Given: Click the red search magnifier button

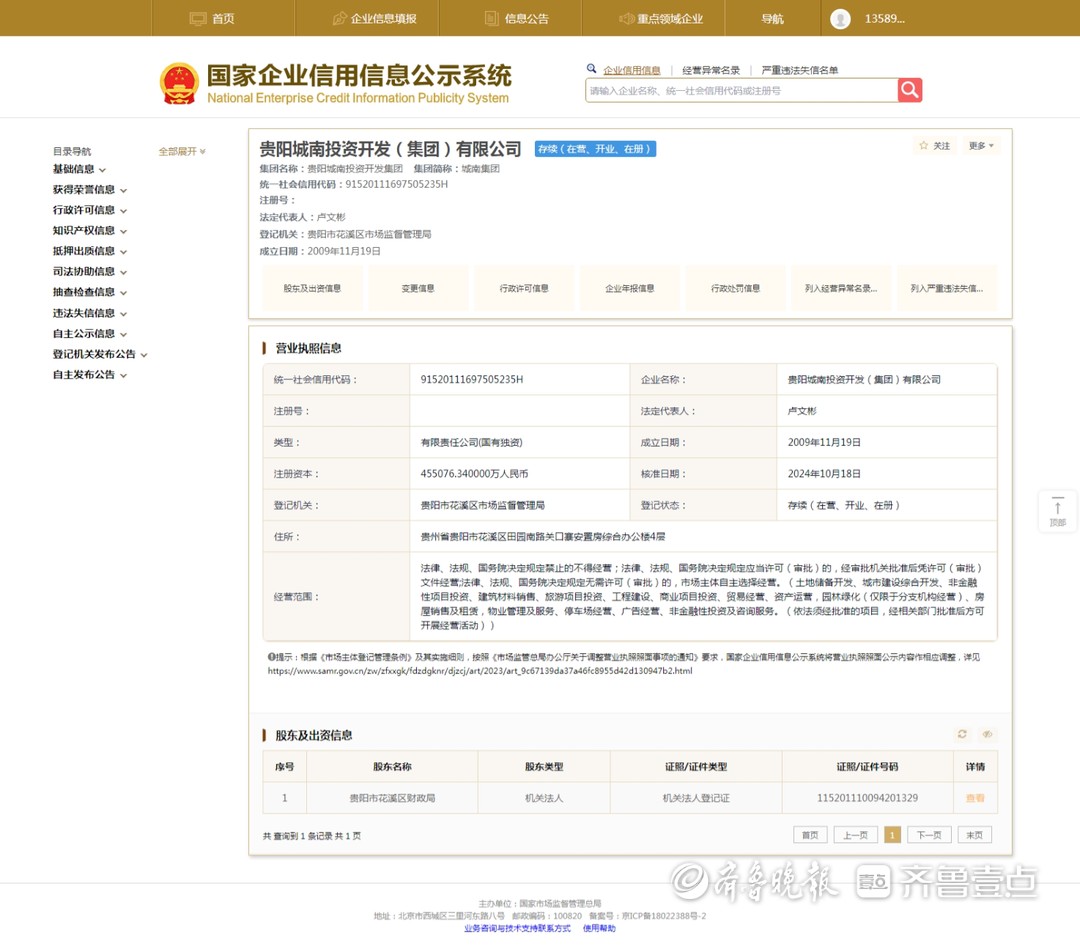Looking at the screenshot, I should [x=909, y=90].
